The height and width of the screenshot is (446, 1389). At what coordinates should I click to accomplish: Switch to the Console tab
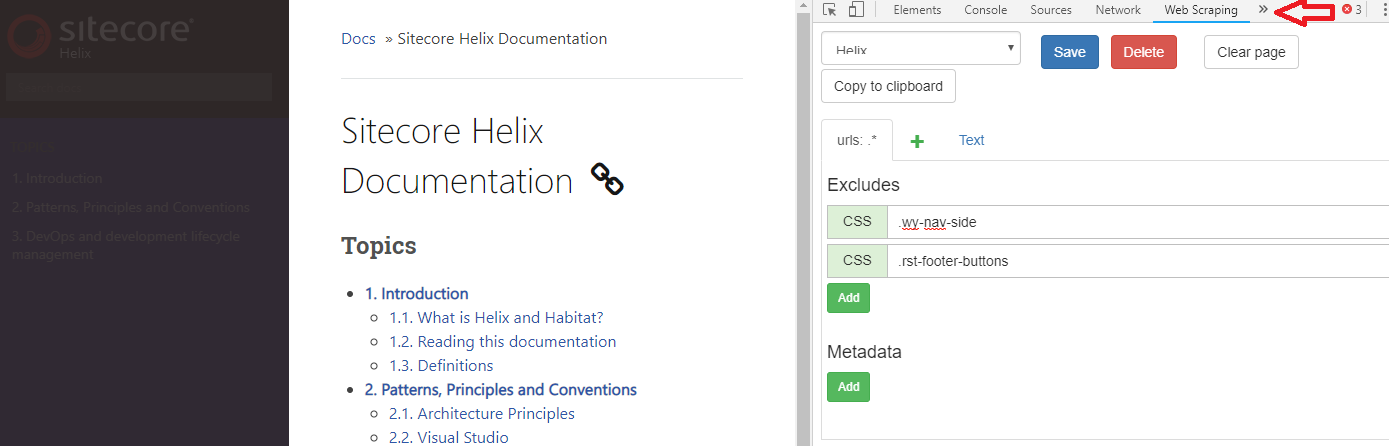coord(985,10)
